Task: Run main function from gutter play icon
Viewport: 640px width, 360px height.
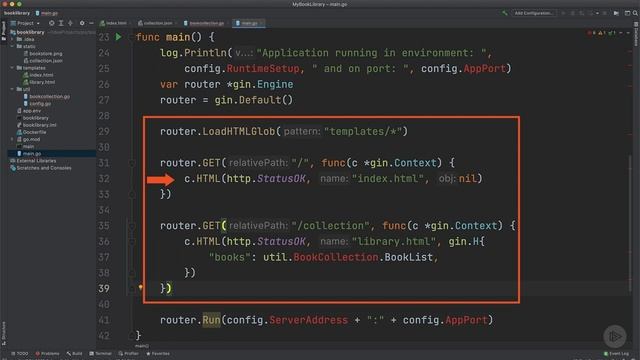Action: 118,37
